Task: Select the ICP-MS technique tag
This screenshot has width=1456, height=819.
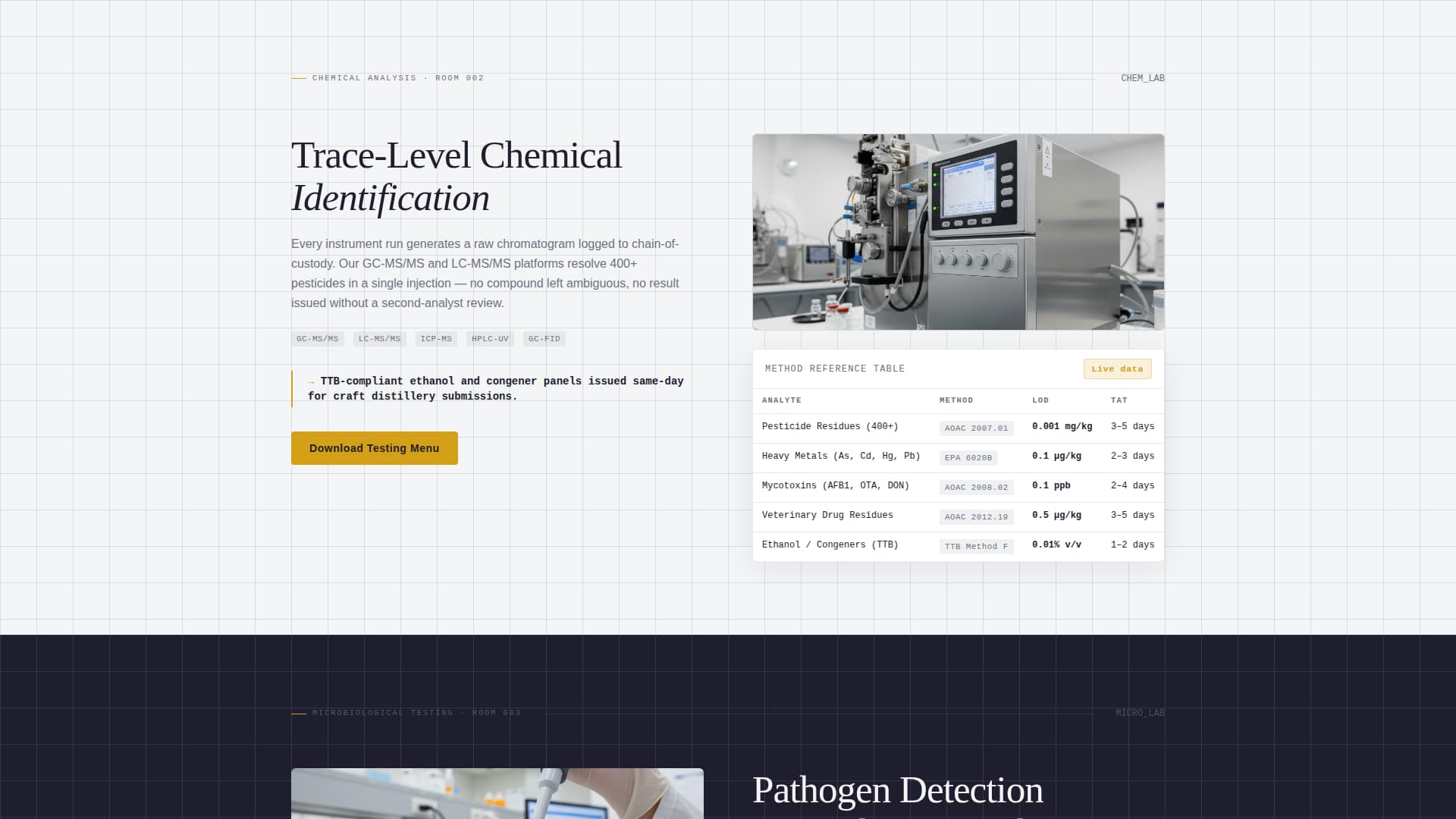Action: click(436, 339)
